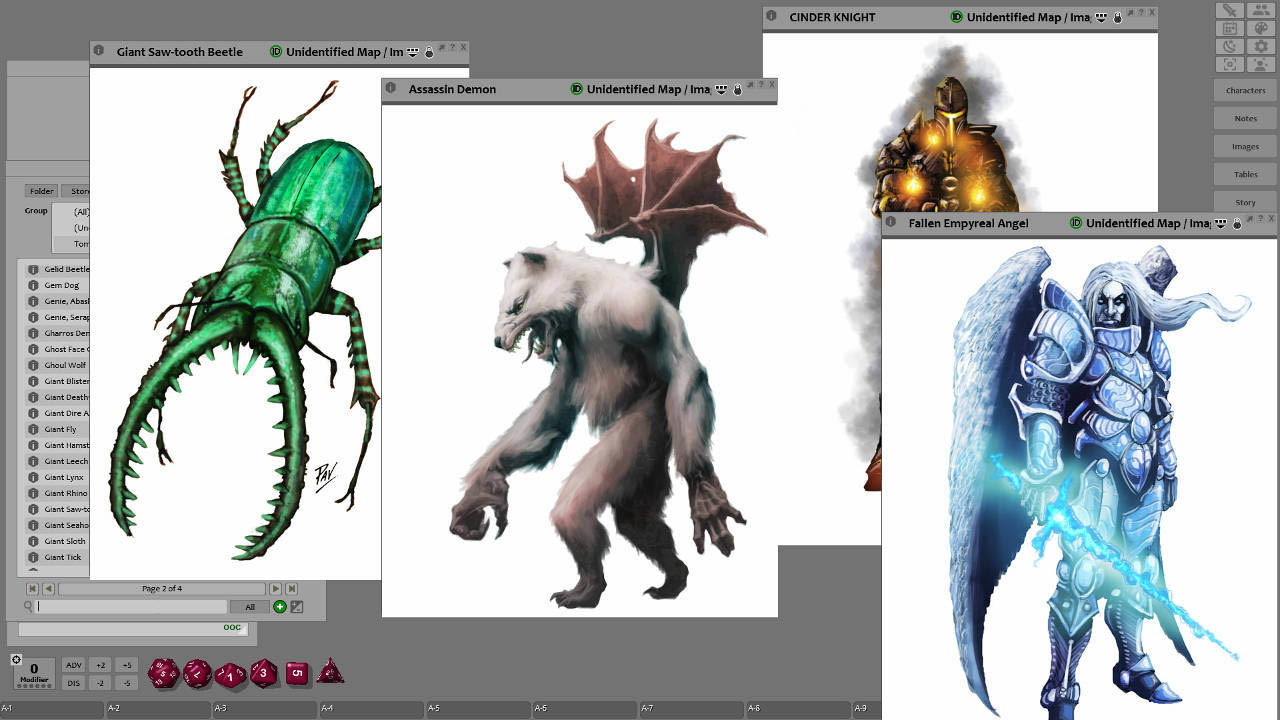Click the Assassin Demon share mask icon
1280x720 pixels.
721,90
